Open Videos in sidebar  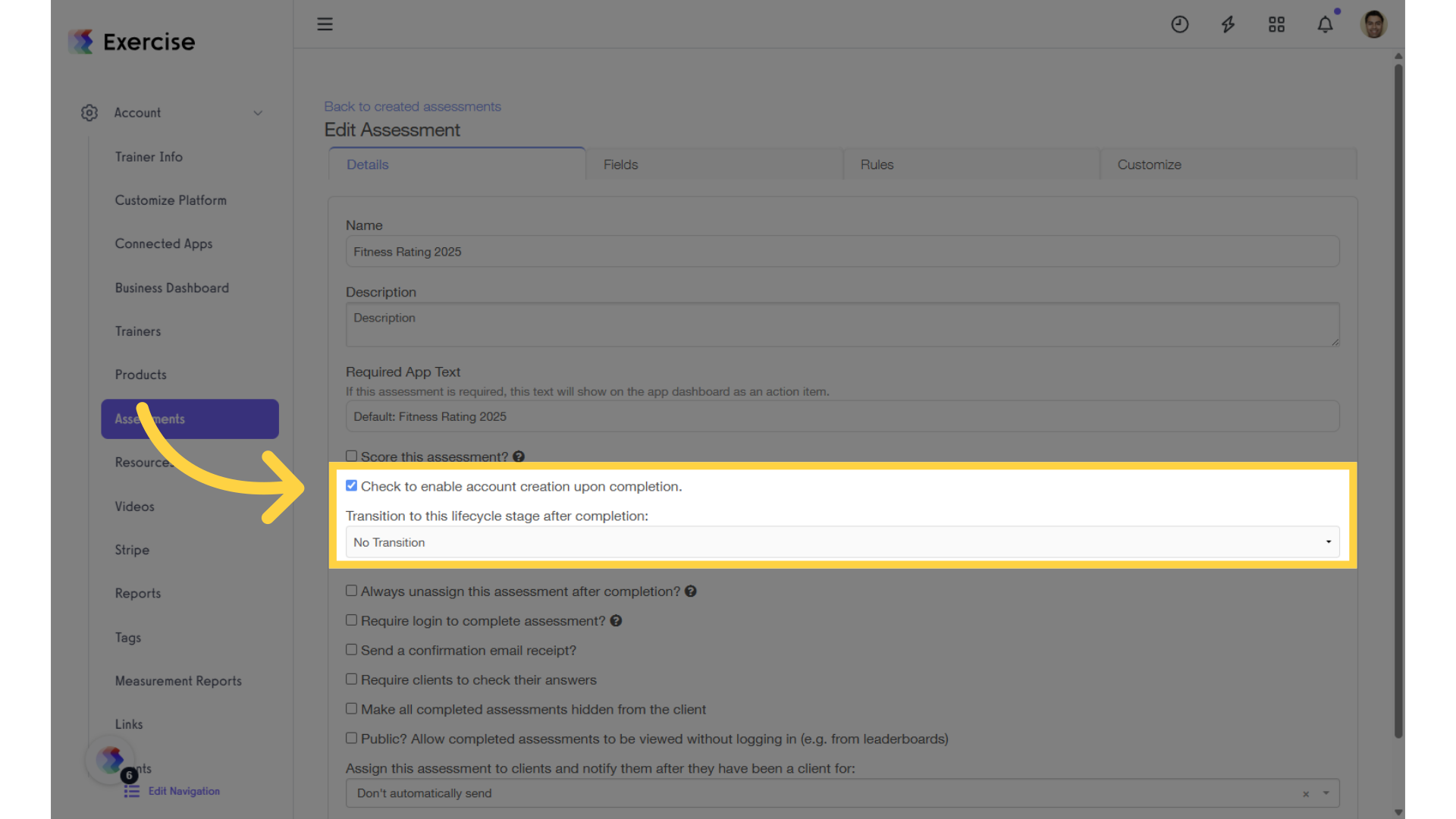pyautogui.click(x=135, y=507)
